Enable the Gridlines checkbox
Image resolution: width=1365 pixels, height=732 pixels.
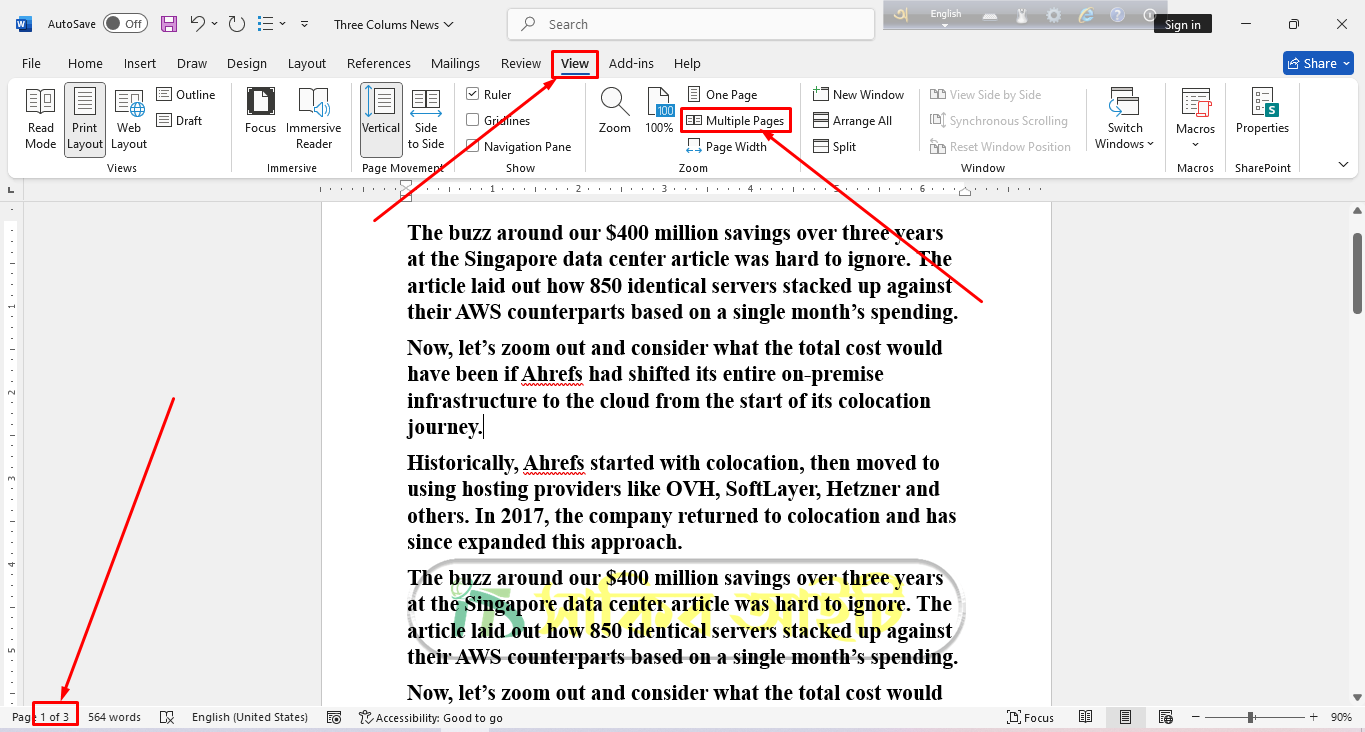[472, 120]
